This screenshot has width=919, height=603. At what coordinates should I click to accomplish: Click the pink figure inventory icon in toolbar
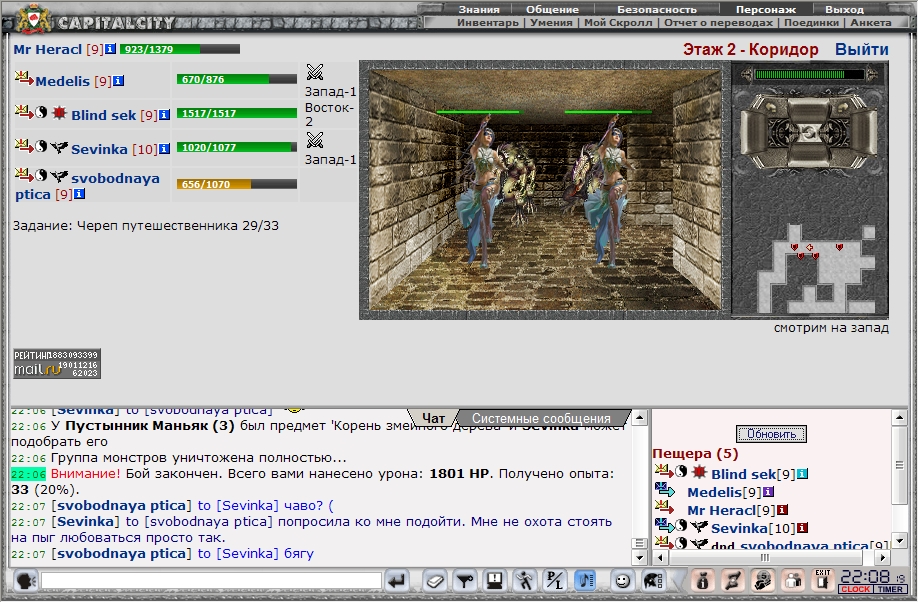[702, 581]
